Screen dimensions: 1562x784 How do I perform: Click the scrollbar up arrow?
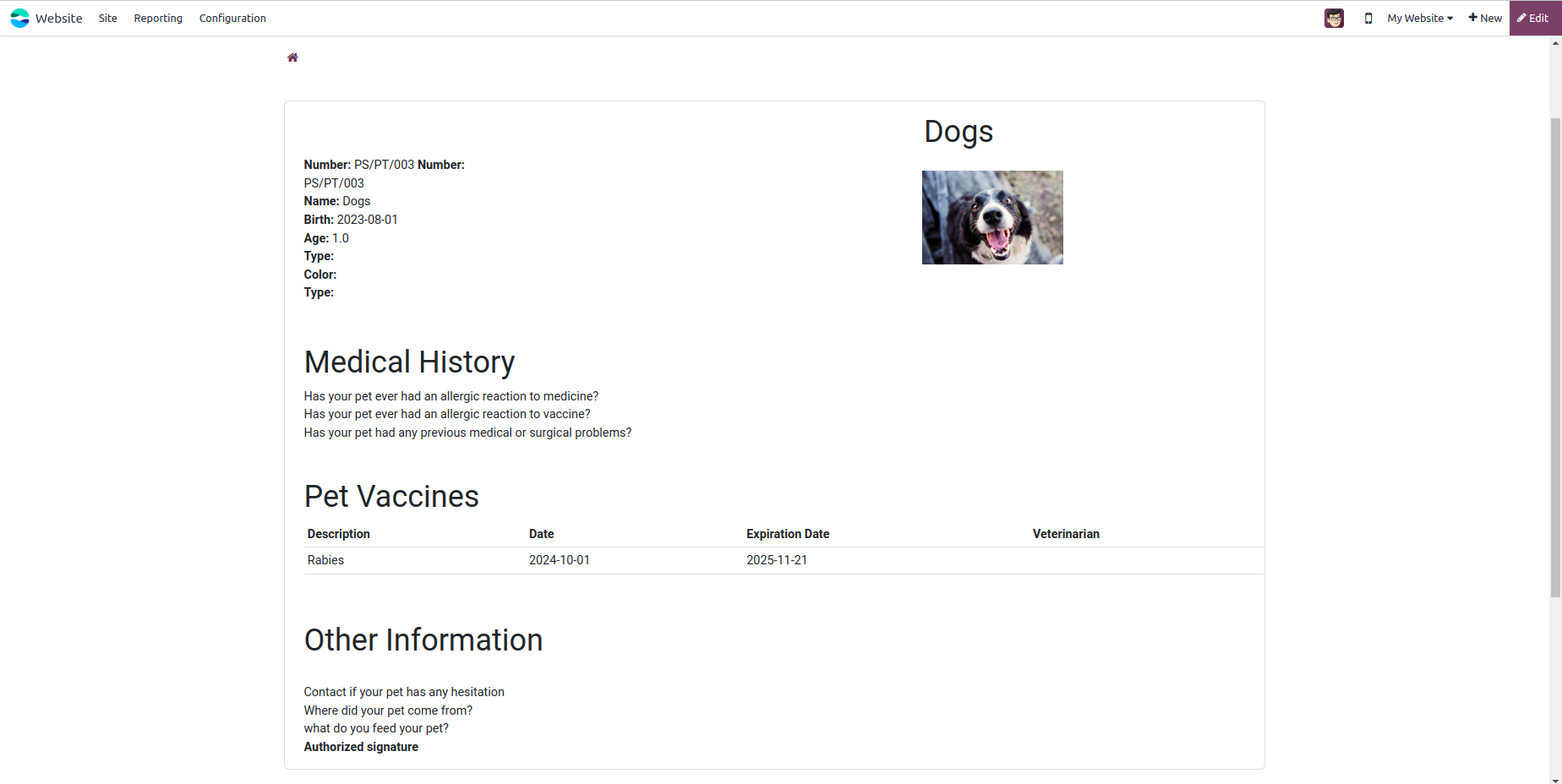[x=1555, y=43]
